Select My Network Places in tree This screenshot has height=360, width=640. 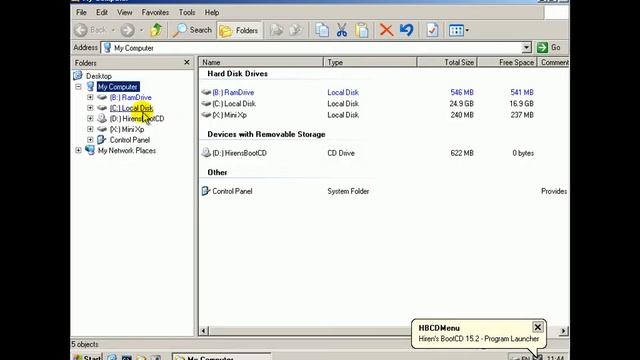[127, 151]
